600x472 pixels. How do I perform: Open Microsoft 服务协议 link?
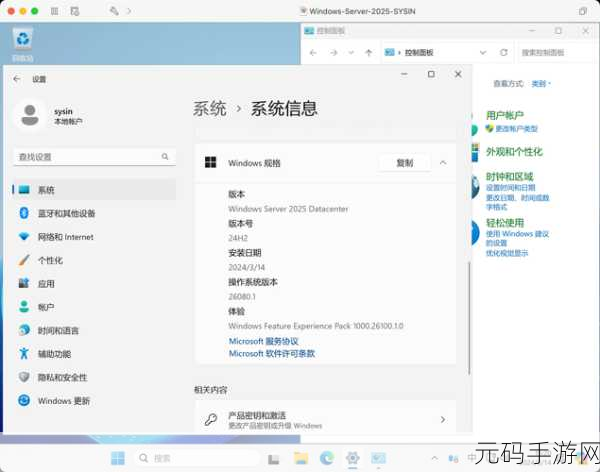[263, 341]
